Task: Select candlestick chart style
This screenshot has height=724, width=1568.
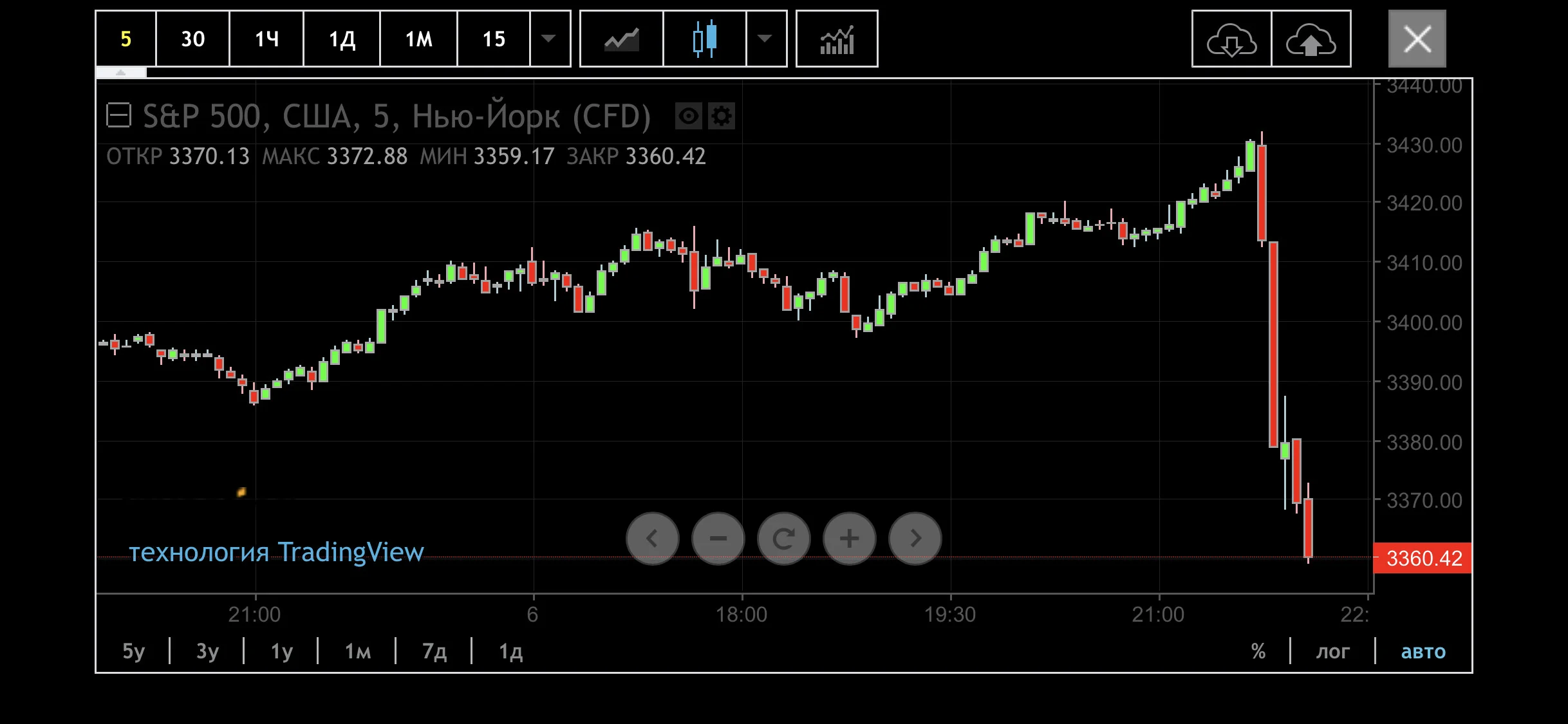Action: tap(704, 39)
